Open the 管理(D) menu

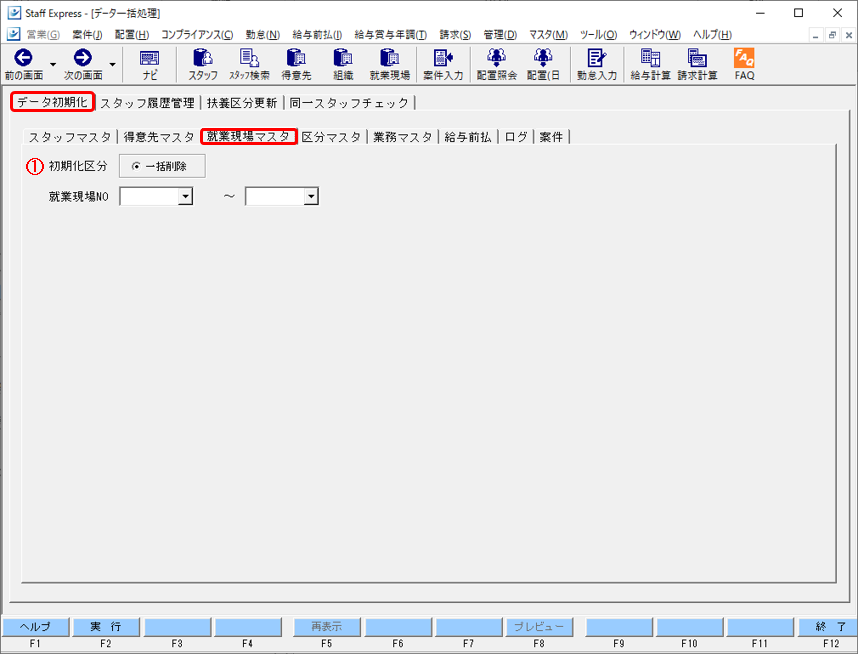coord(500,34)
